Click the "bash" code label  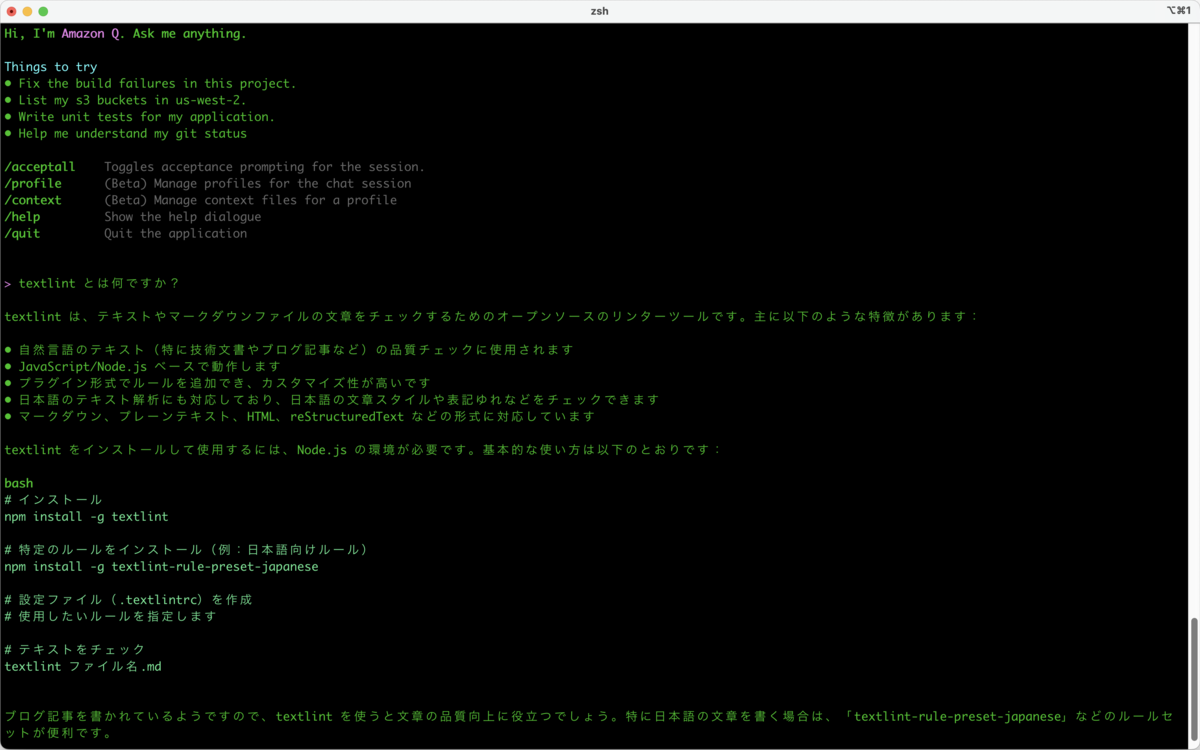(x=19, y=483)
